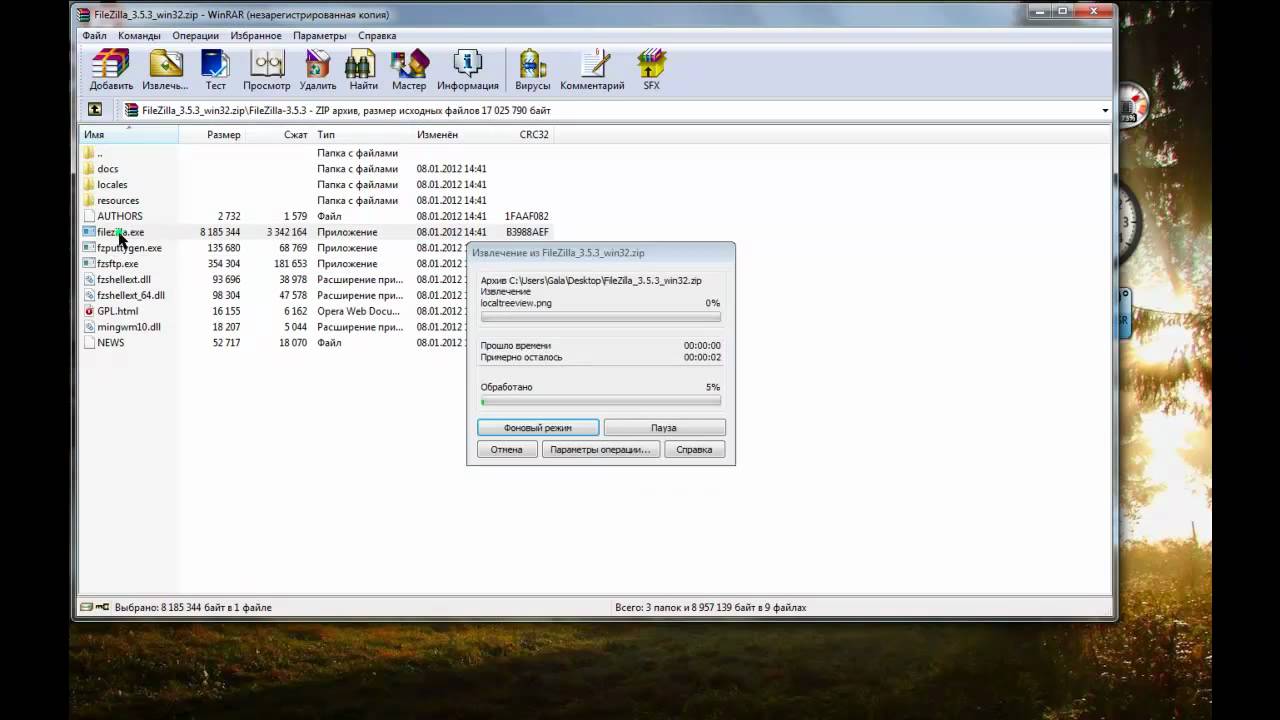Image resolution: width=1280 pixels, height=720 pixels.
Task: Open the Файл menu
Action: pos(94,35)
